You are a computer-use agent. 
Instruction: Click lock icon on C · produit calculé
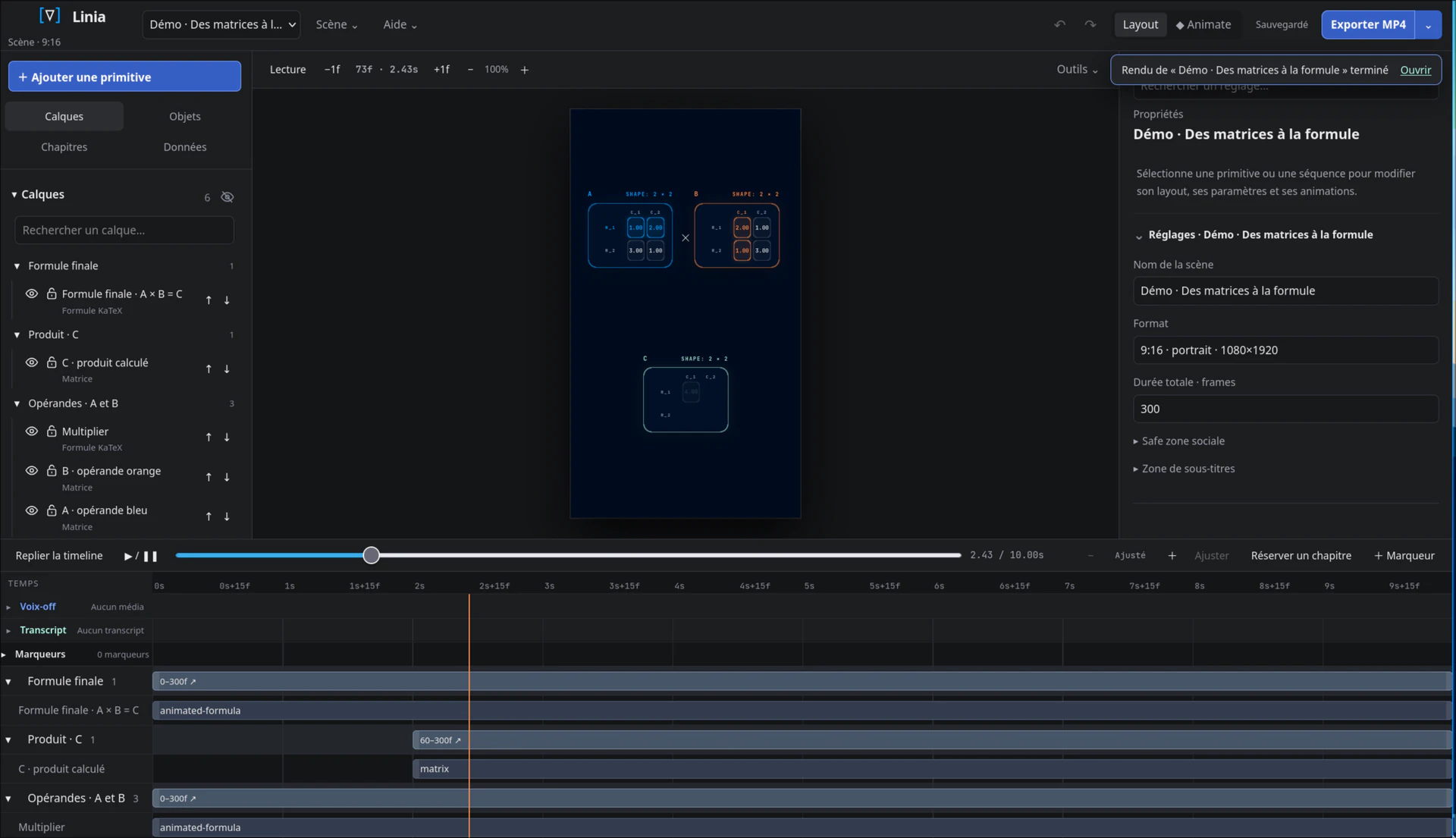coord(52,363)
